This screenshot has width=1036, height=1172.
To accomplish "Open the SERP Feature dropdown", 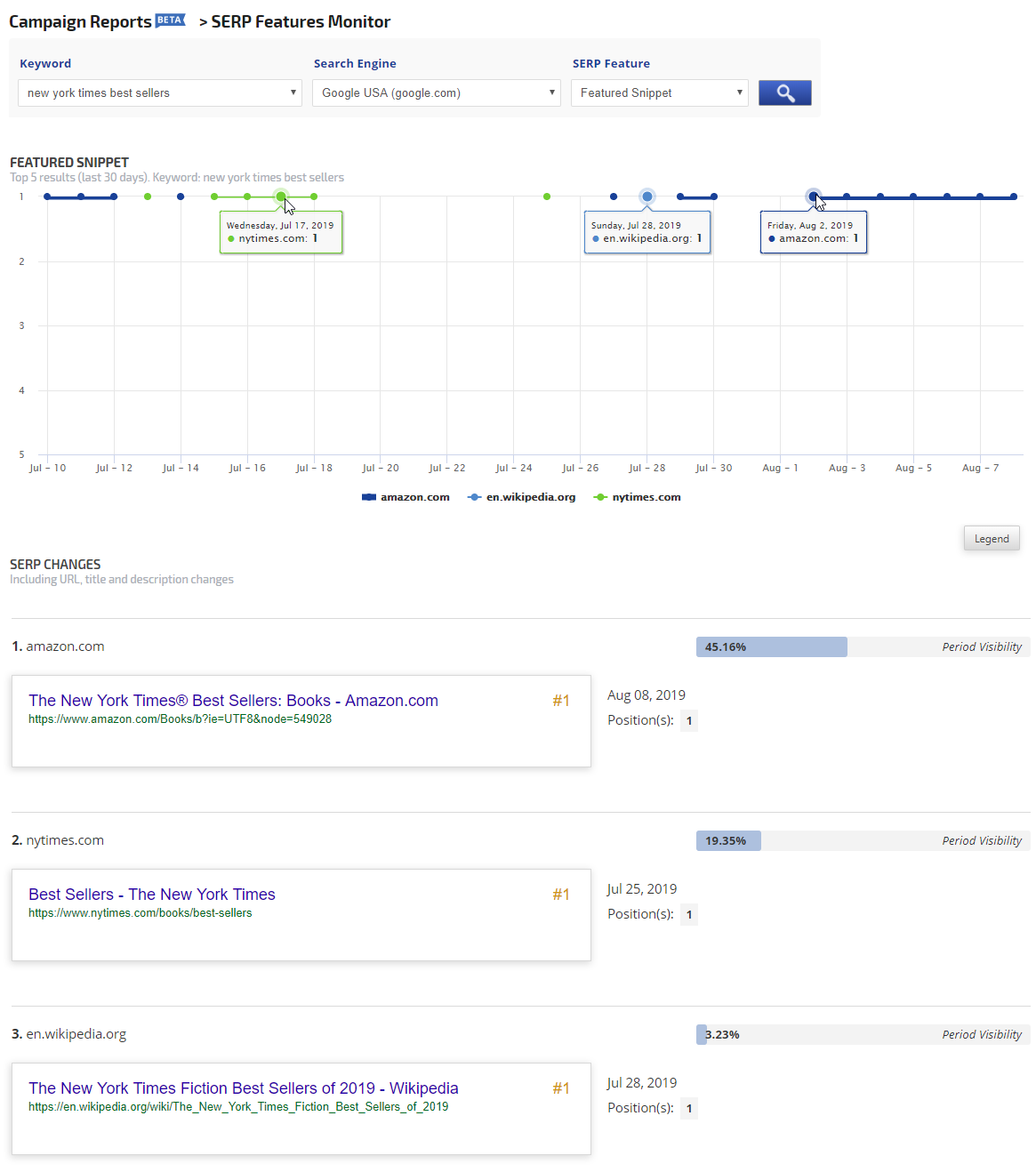I will click(660, 92).
